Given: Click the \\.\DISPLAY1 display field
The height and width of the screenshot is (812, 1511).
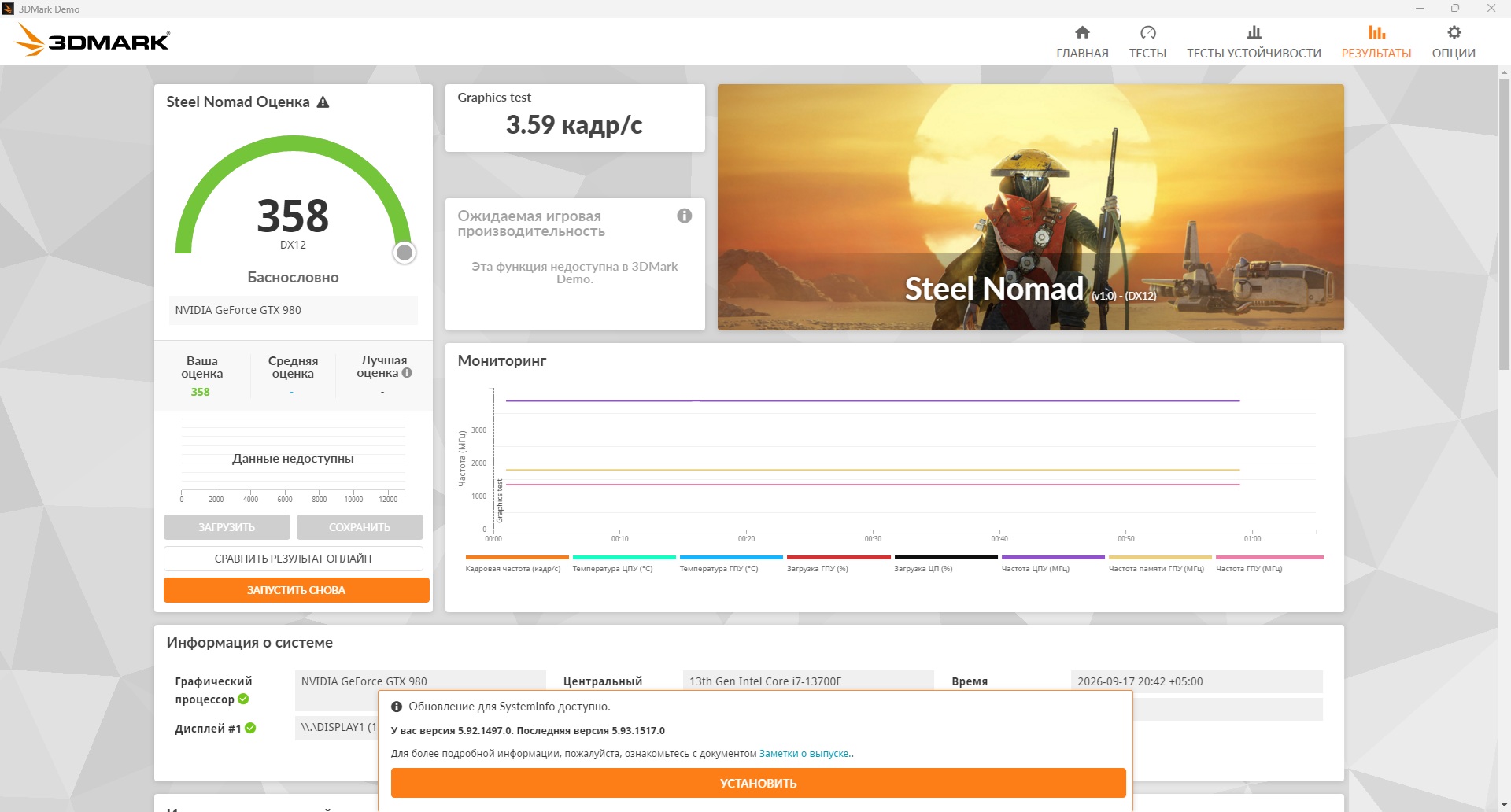Looking at the screenshot, I should pos(337,727).
